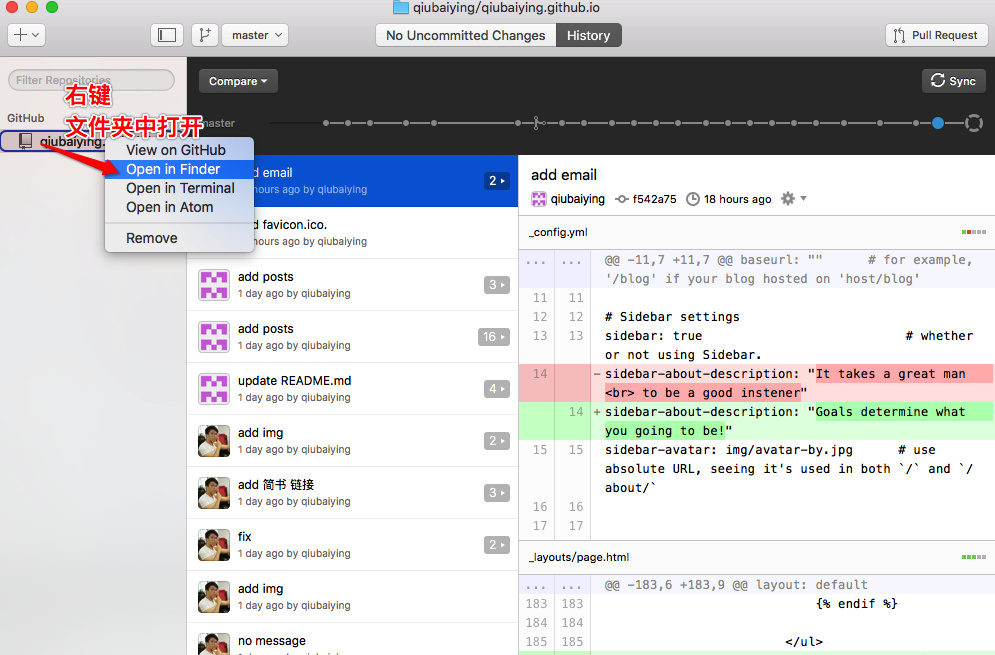The height and width of the screenshot is (655, 995).
Task: Click the avatar on the second add img commit
Action: [214, 597]
